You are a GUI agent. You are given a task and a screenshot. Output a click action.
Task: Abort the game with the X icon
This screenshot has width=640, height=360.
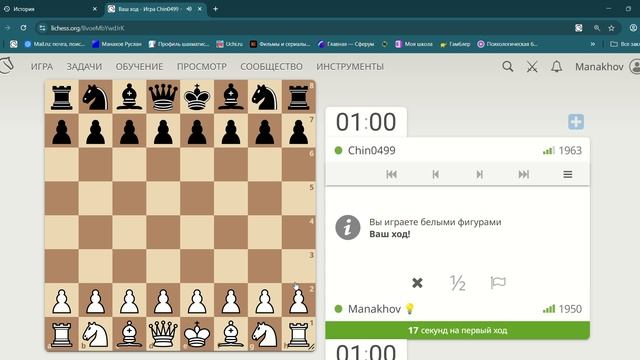click(x=417, y=283)
